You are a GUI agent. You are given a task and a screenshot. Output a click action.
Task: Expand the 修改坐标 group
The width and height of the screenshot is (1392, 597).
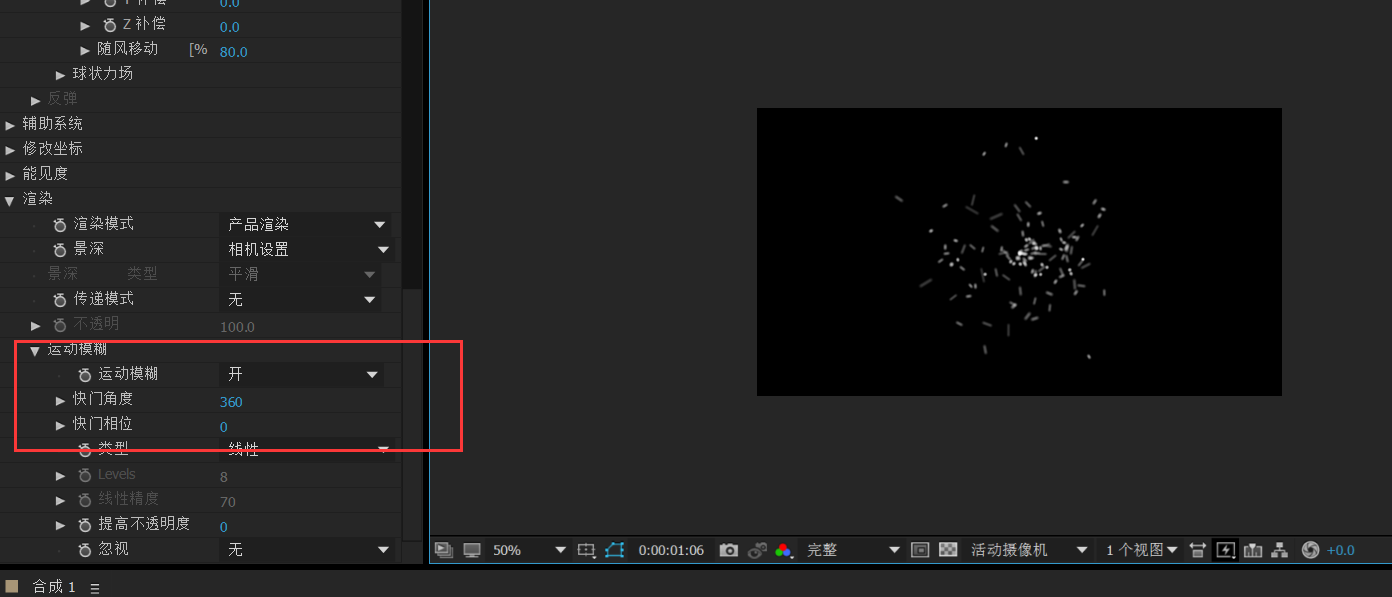pos(11,150)
